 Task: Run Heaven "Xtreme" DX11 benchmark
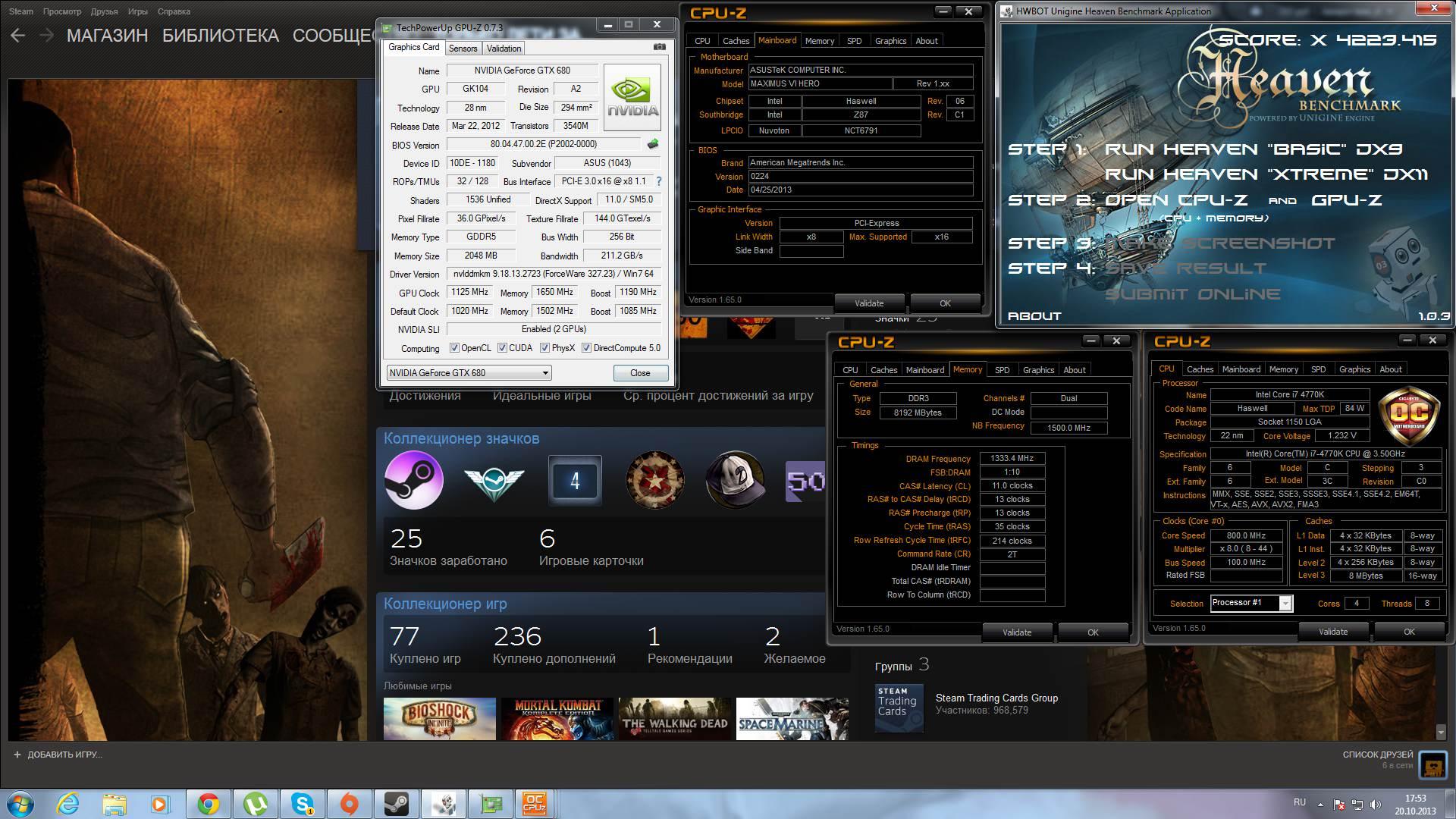tap(1266, 174)
